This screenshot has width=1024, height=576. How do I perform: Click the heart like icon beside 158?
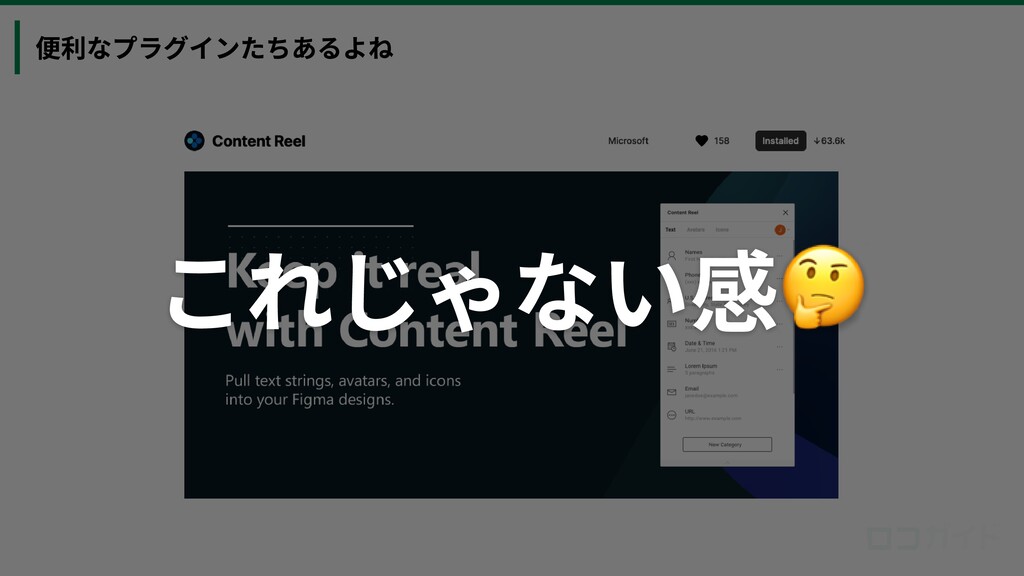coord(701,141)
